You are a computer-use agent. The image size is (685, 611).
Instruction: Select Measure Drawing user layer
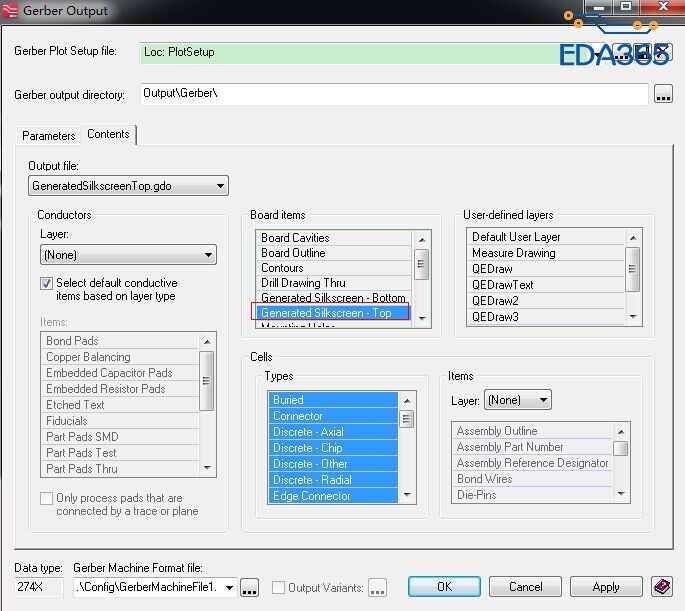(546, 253)
